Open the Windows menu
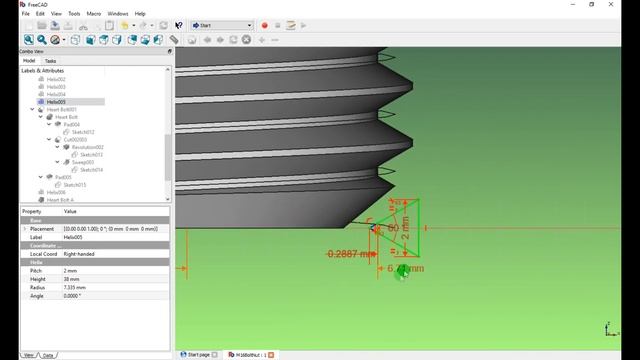 (x=118, y=13)
